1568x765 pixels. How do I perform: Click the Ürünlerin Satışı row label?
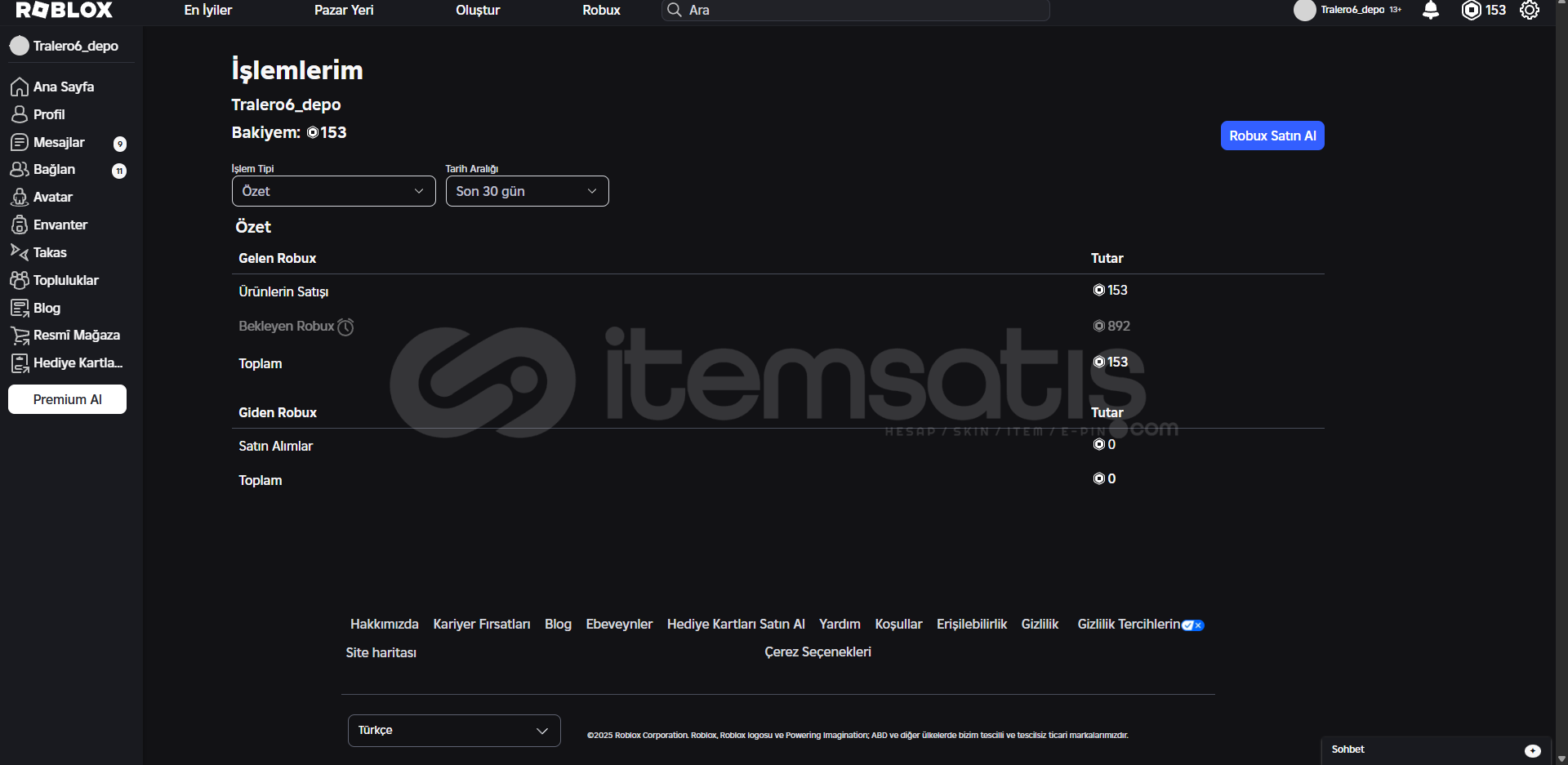(x=283, y=291)
